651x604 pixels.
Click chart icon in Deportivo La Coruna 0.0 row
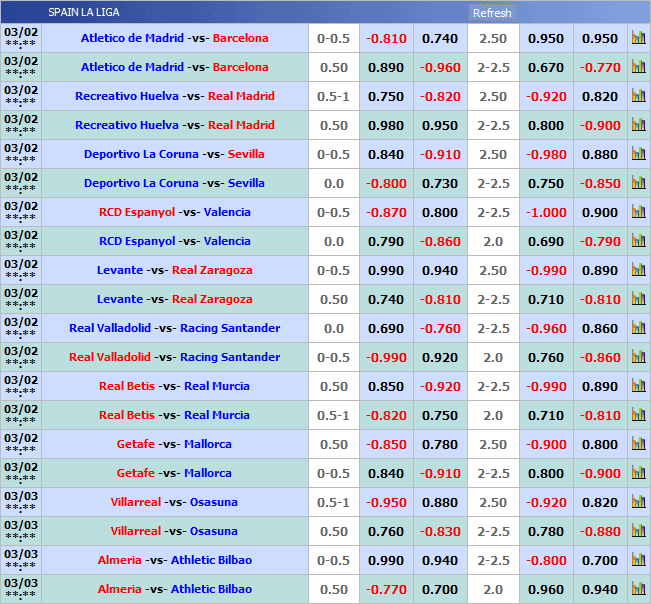click(x=638, y=183)
